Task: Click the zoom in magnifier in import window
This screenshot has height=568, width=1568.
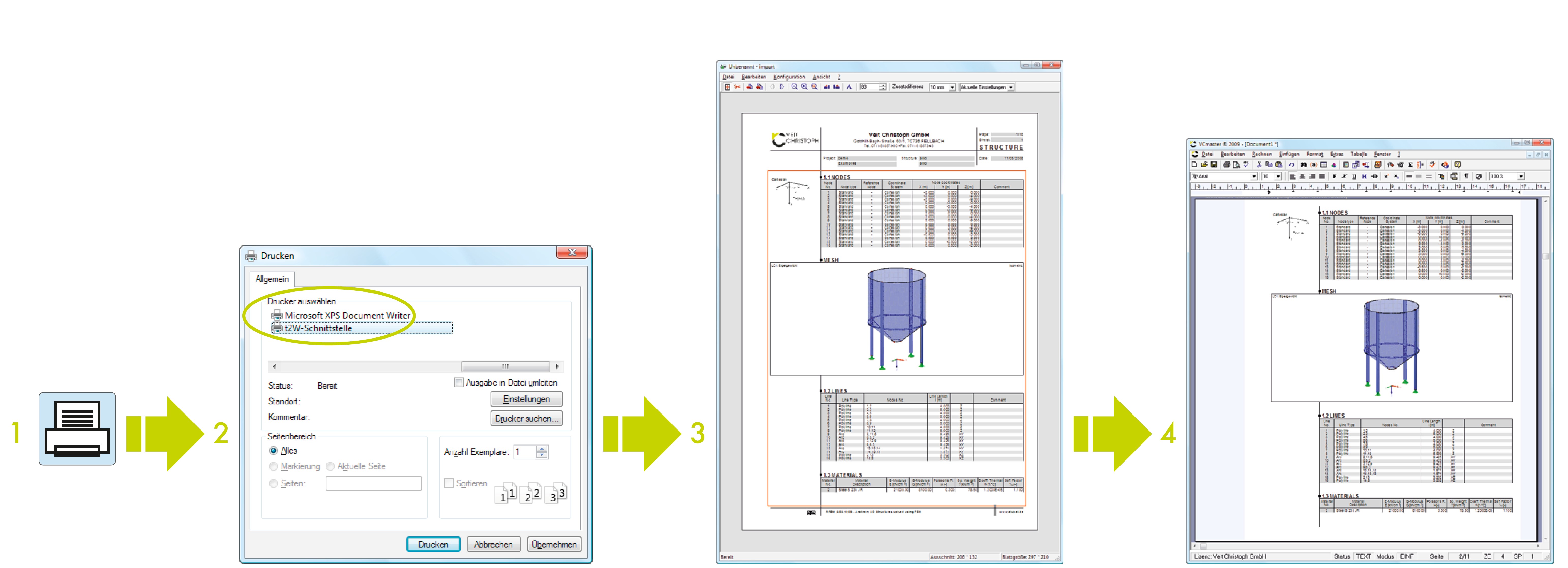Action: click(x=804, y=87)
